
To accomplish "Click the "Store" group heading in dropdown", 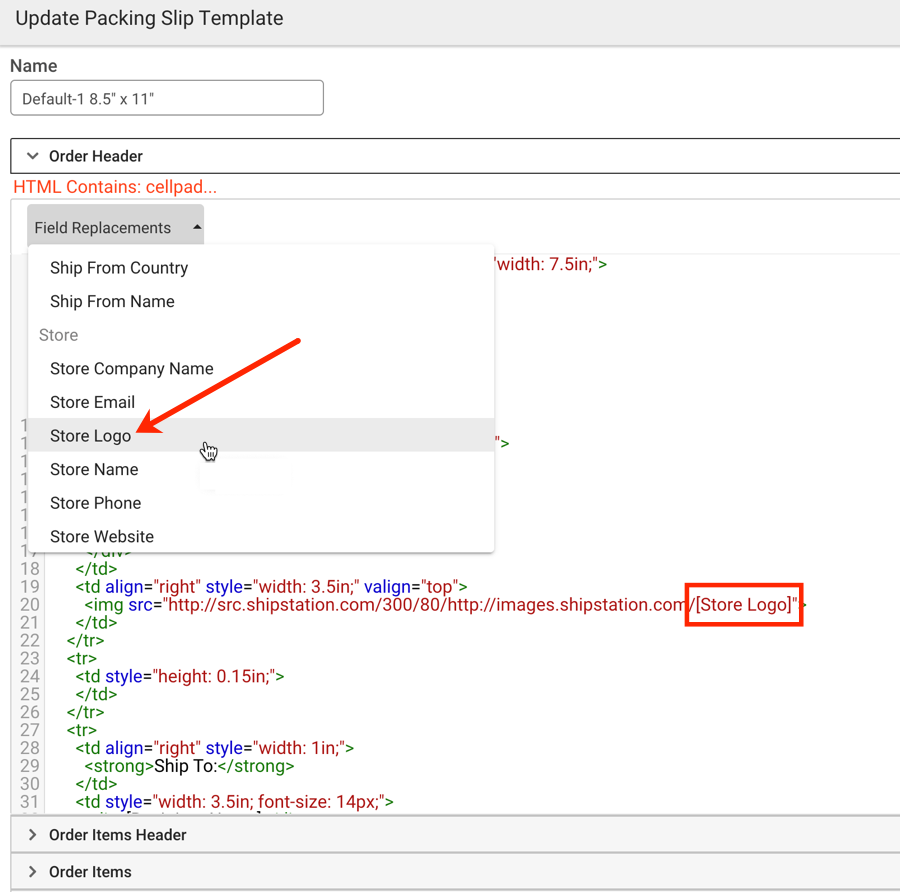I will pyautogui.click(x=59, y=335).
